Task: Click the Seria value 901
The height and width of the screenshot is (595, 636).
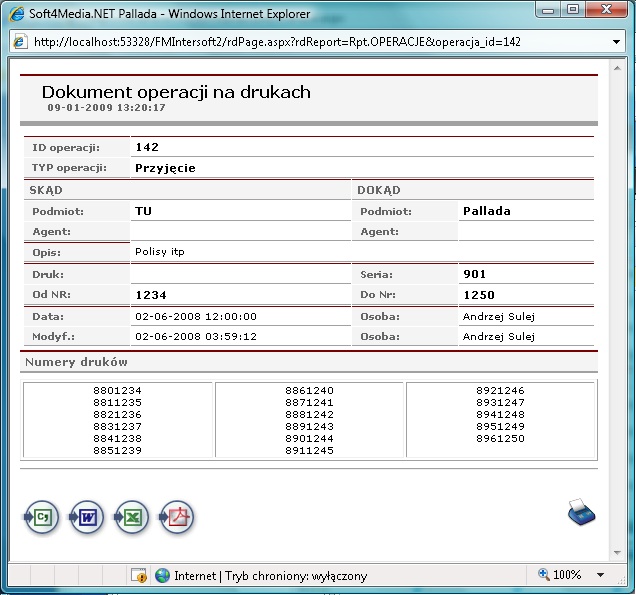Action: tap(475, 274)
